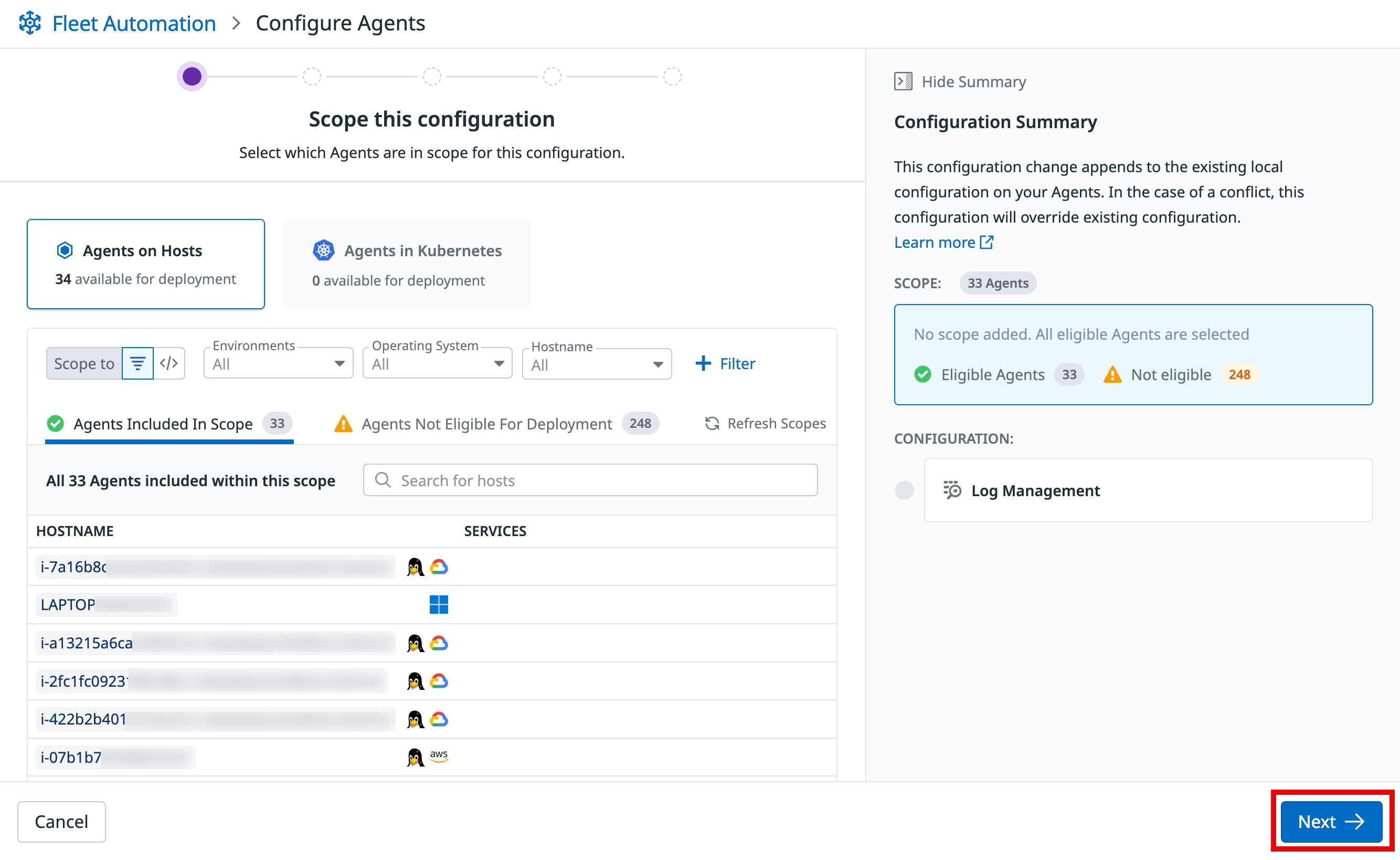Viewport: 1400px width, 860px height.
Task: Open the Operating System dropdown
Action: pyautogui.click(x=437, y=364)
